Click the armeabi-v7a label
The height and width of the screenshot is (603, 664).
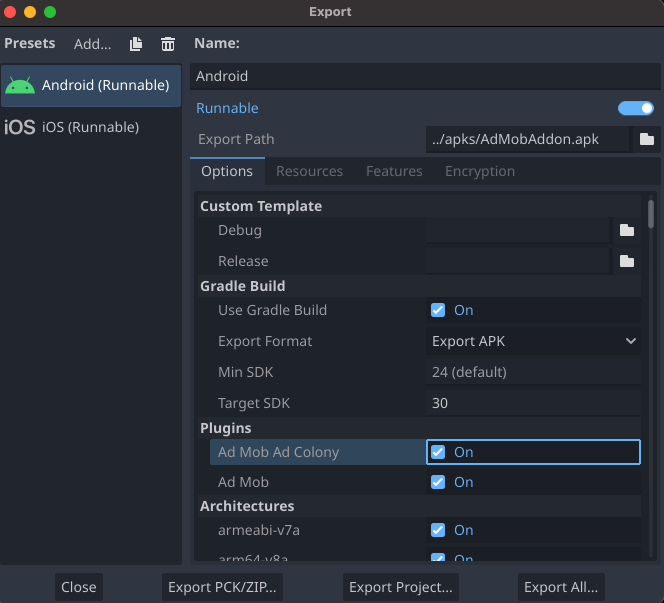tap(259, 530)
